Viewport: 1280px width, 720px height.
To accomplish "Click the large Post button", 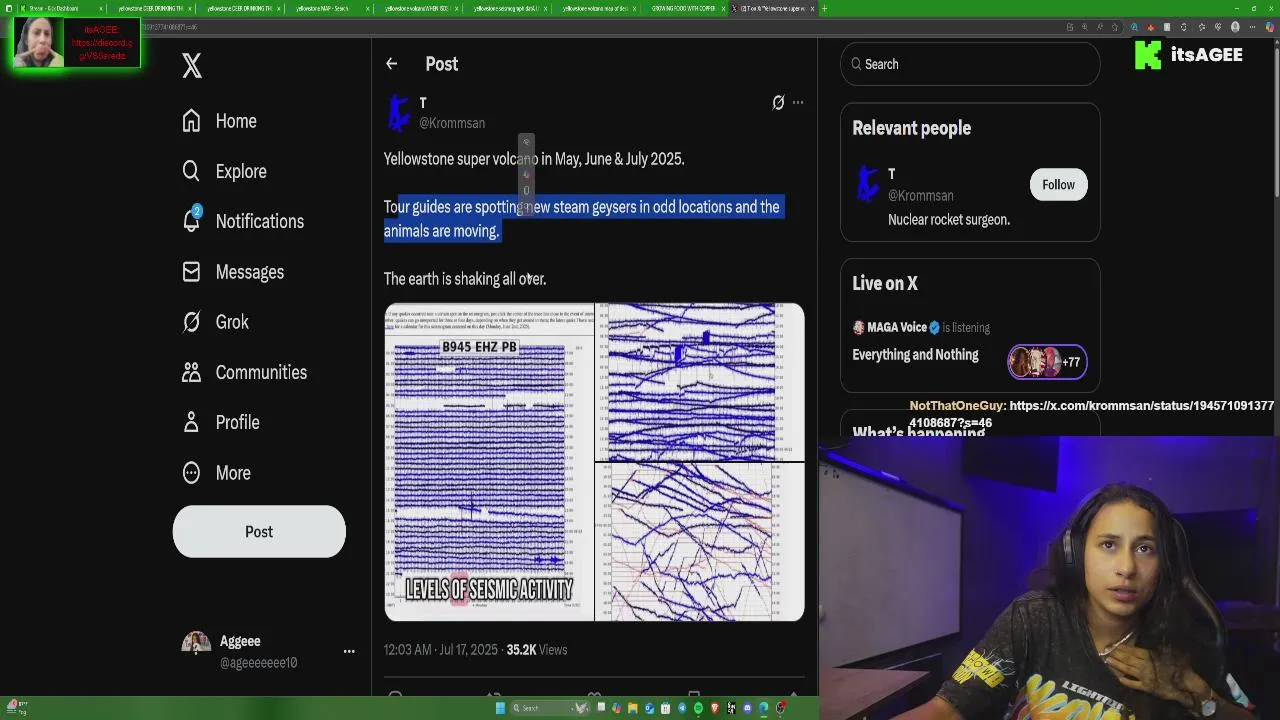I will coord(259,531).
